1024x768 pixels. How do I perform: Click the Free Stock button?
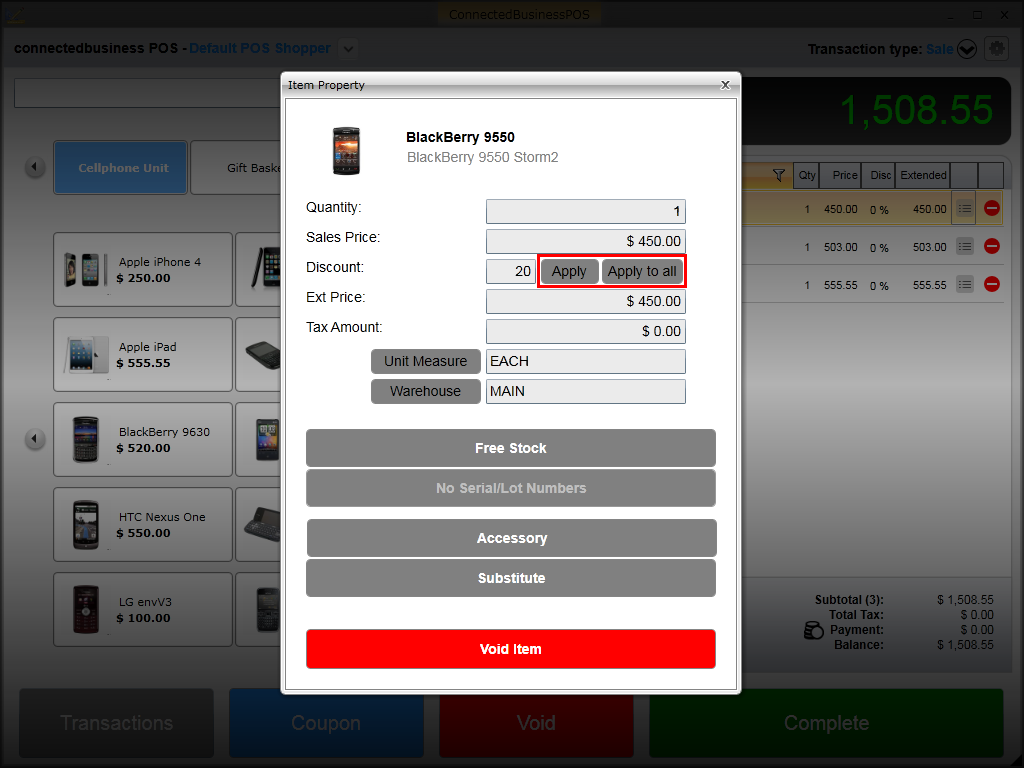pyautogui.click(x=510, y=448)
